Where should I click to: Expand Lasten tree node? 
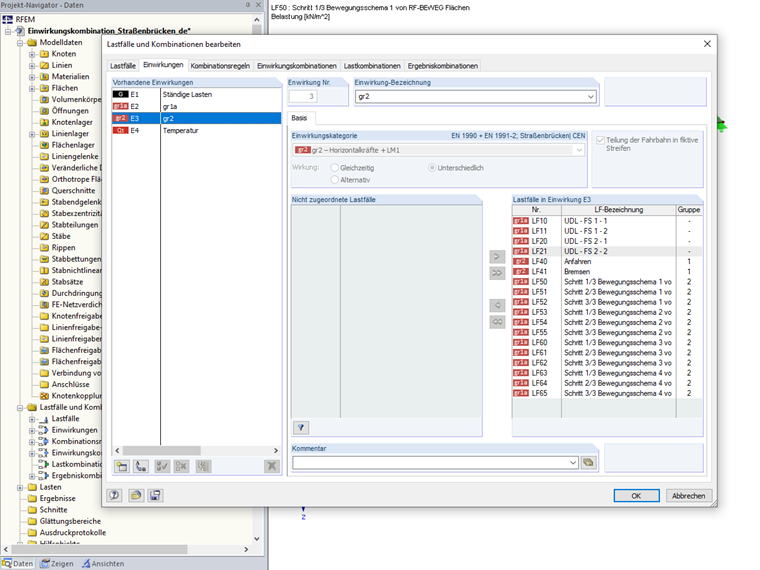coord(20,488)
